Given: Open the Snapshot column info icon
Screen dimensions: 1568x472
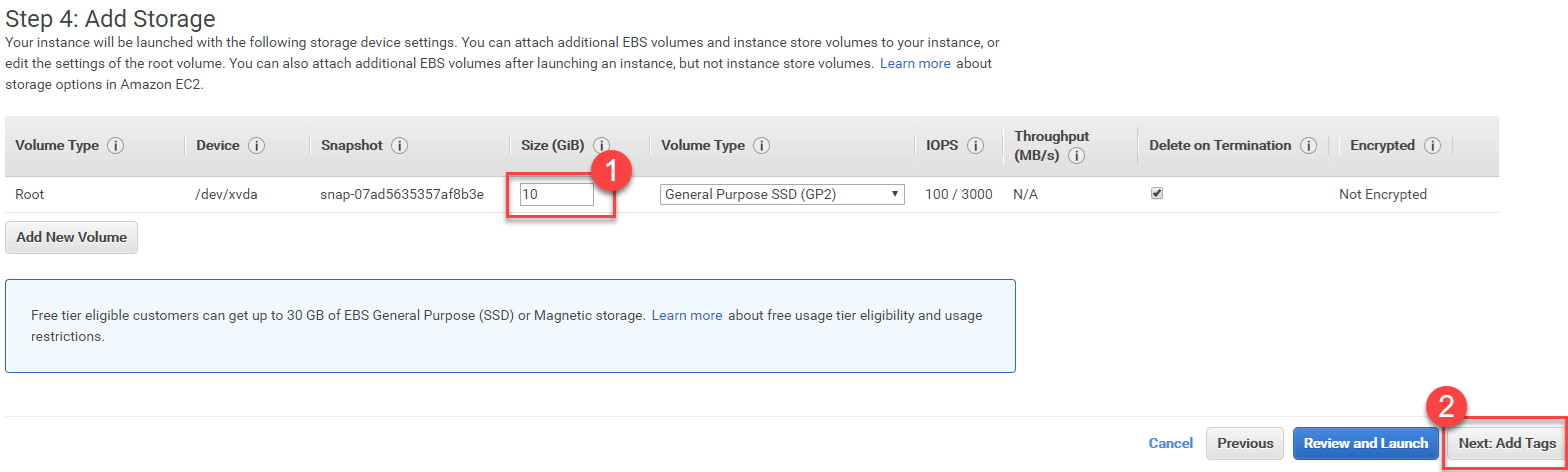Looking at the screenshot, I should tap(399, 146).
